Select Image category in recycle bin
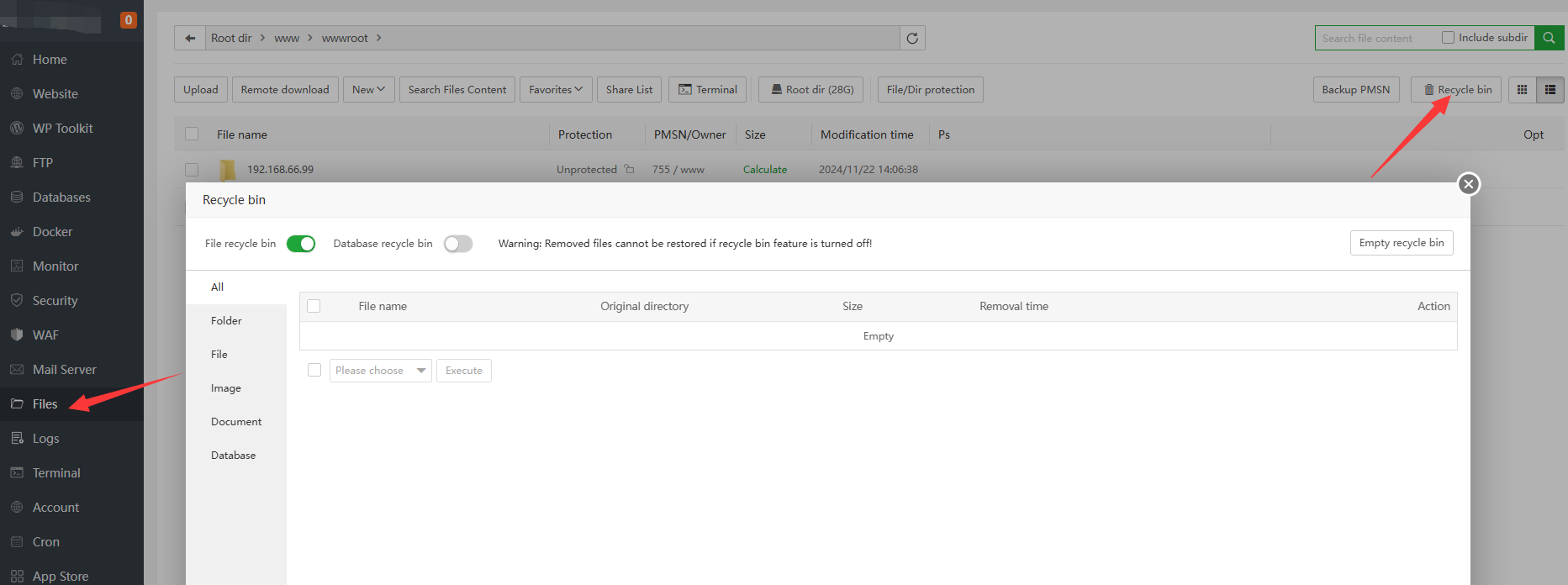1568x585 pixels. point(236,388)
